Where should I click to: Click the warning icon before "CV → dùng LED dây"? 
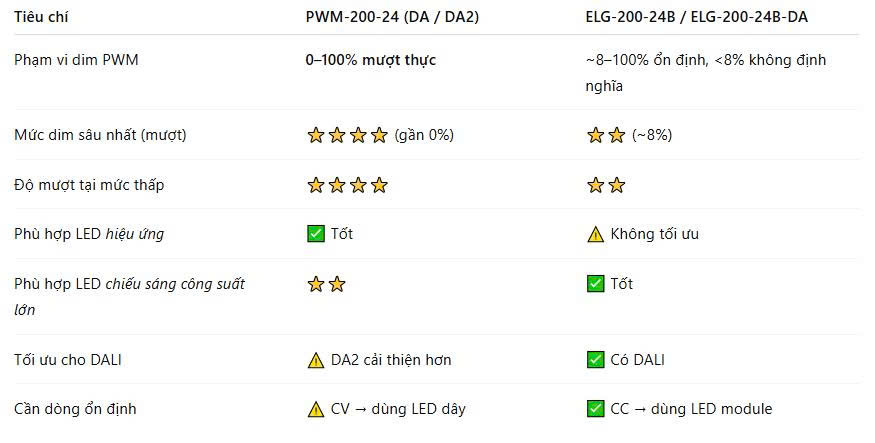(x=316, y=409)
